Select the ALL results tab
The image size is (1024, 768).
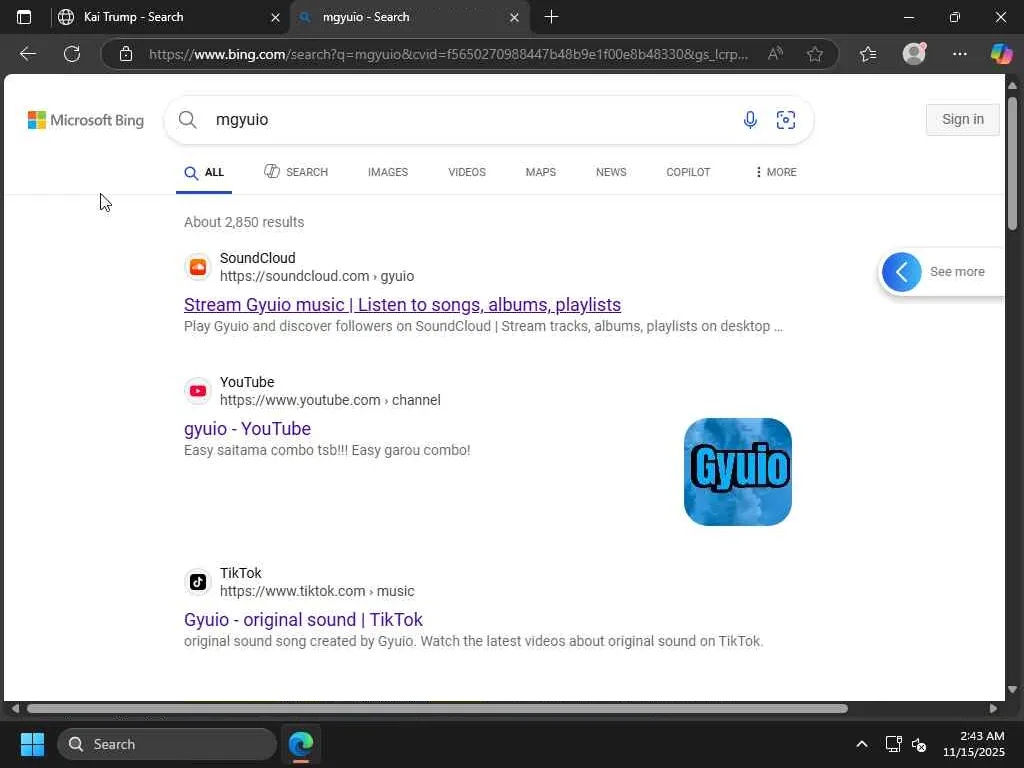tap(204, 172)
